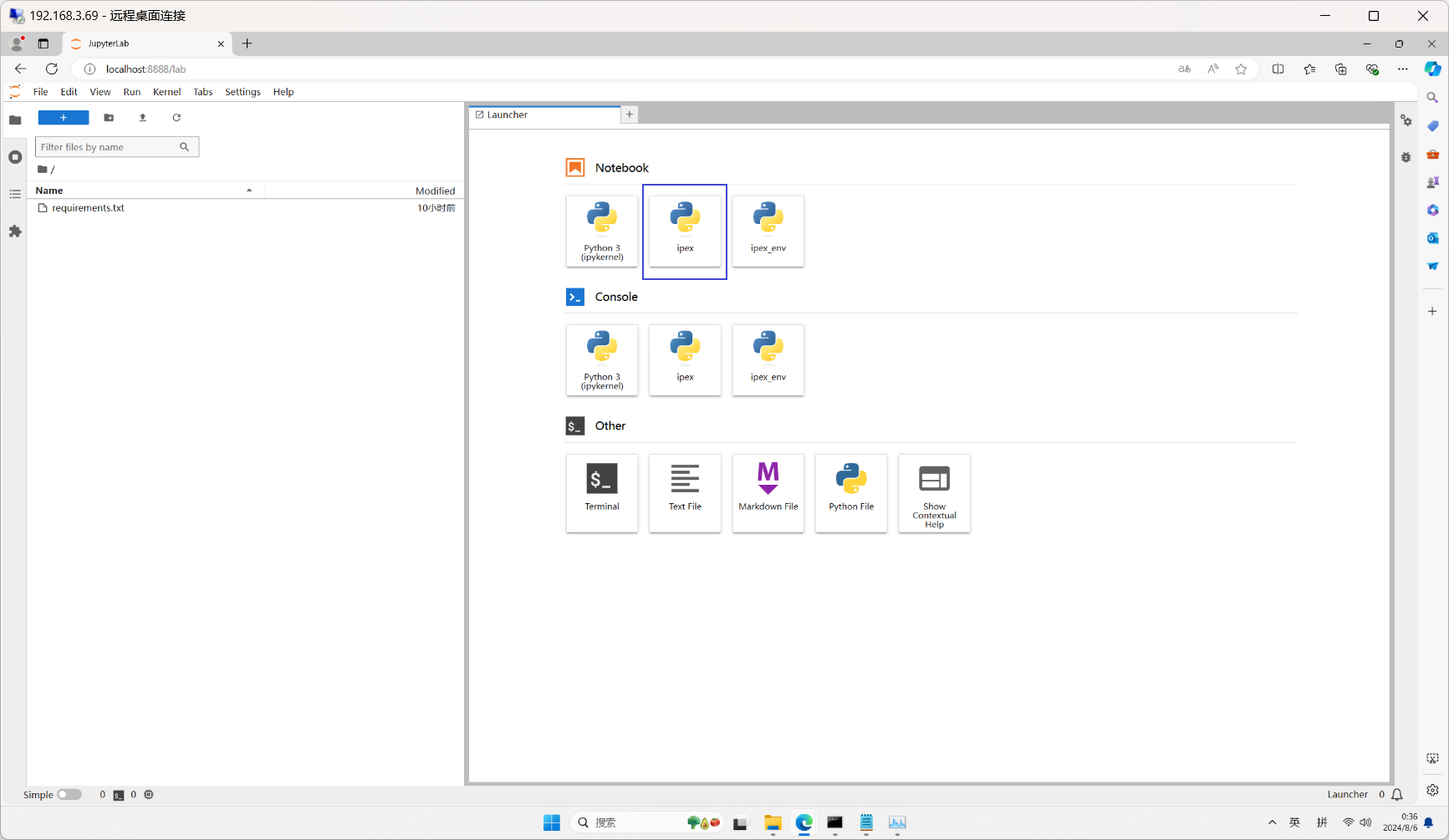Select the requirements.txt file
The width and height of the screenshot is (1449, 840).
[x=246, y=208]
